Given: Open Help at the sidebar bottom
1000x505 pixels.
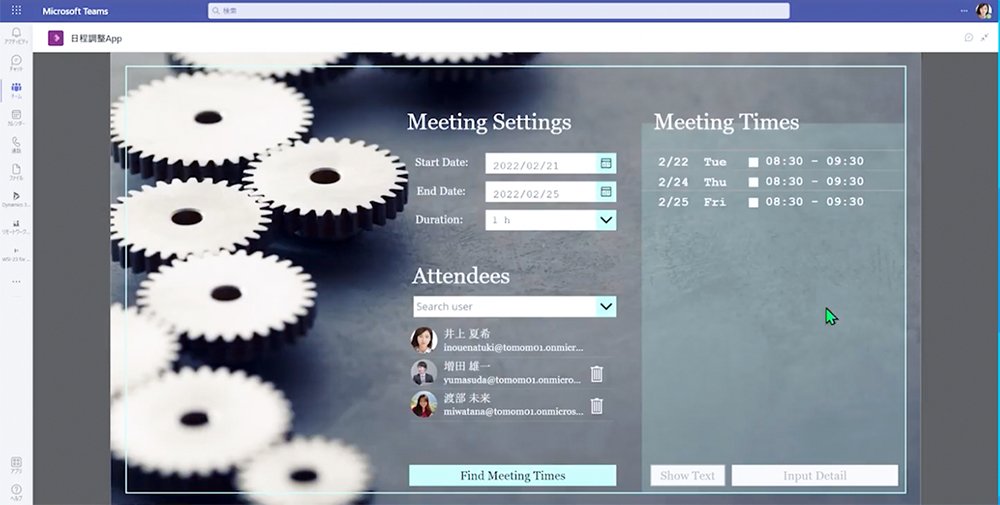Looking at the screenshot, I should coord(16,492).
